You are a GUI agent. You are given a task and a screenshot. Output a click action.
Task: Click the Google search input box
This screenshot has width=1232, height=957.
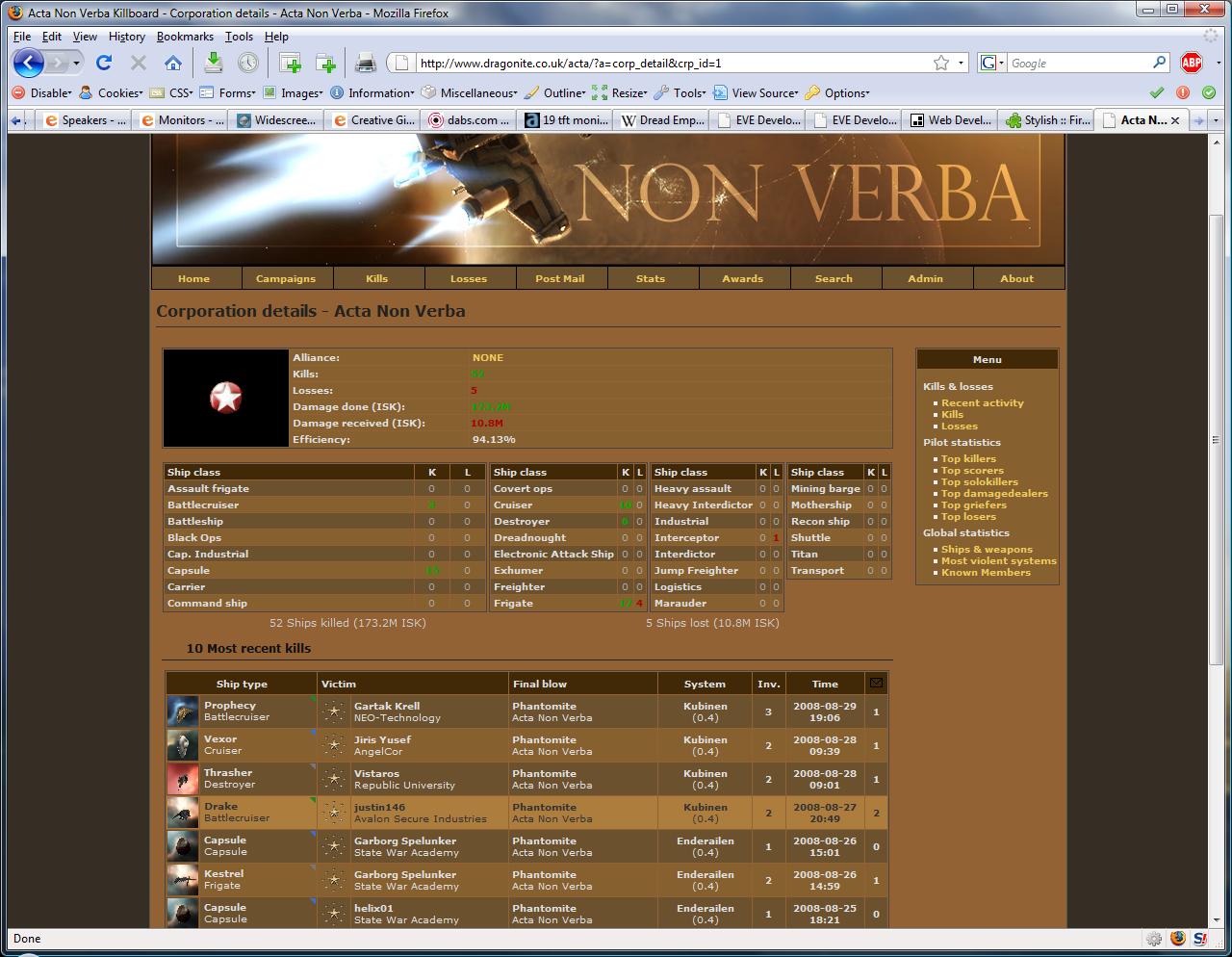pos(1078,63)
